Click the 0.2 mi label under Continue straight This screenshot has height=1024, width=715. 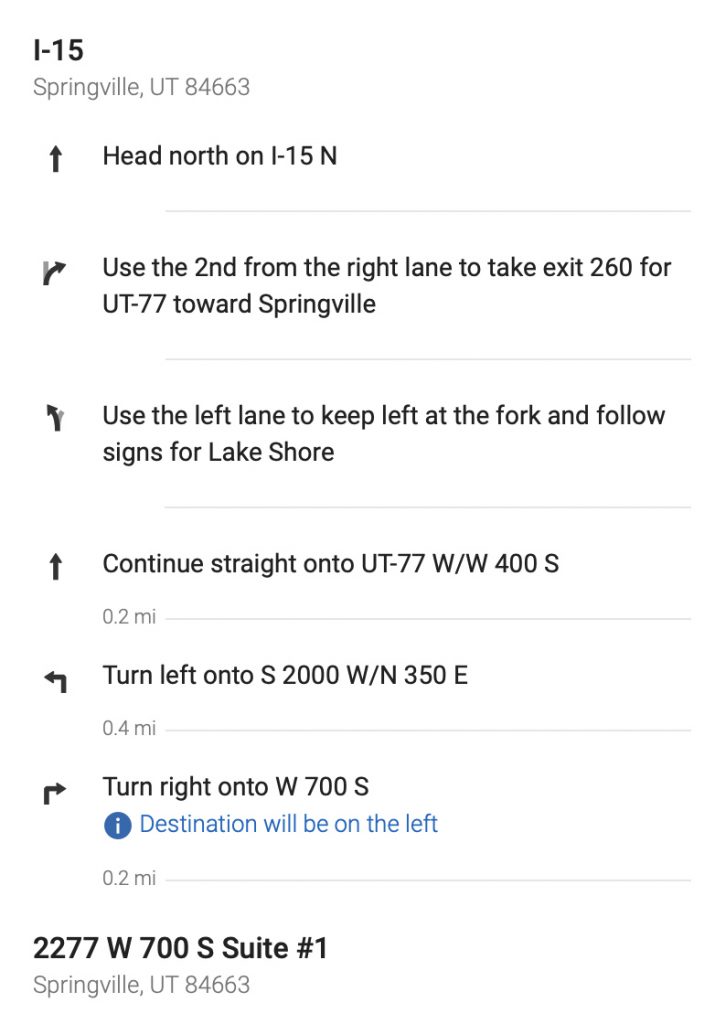tap(129, 617)
